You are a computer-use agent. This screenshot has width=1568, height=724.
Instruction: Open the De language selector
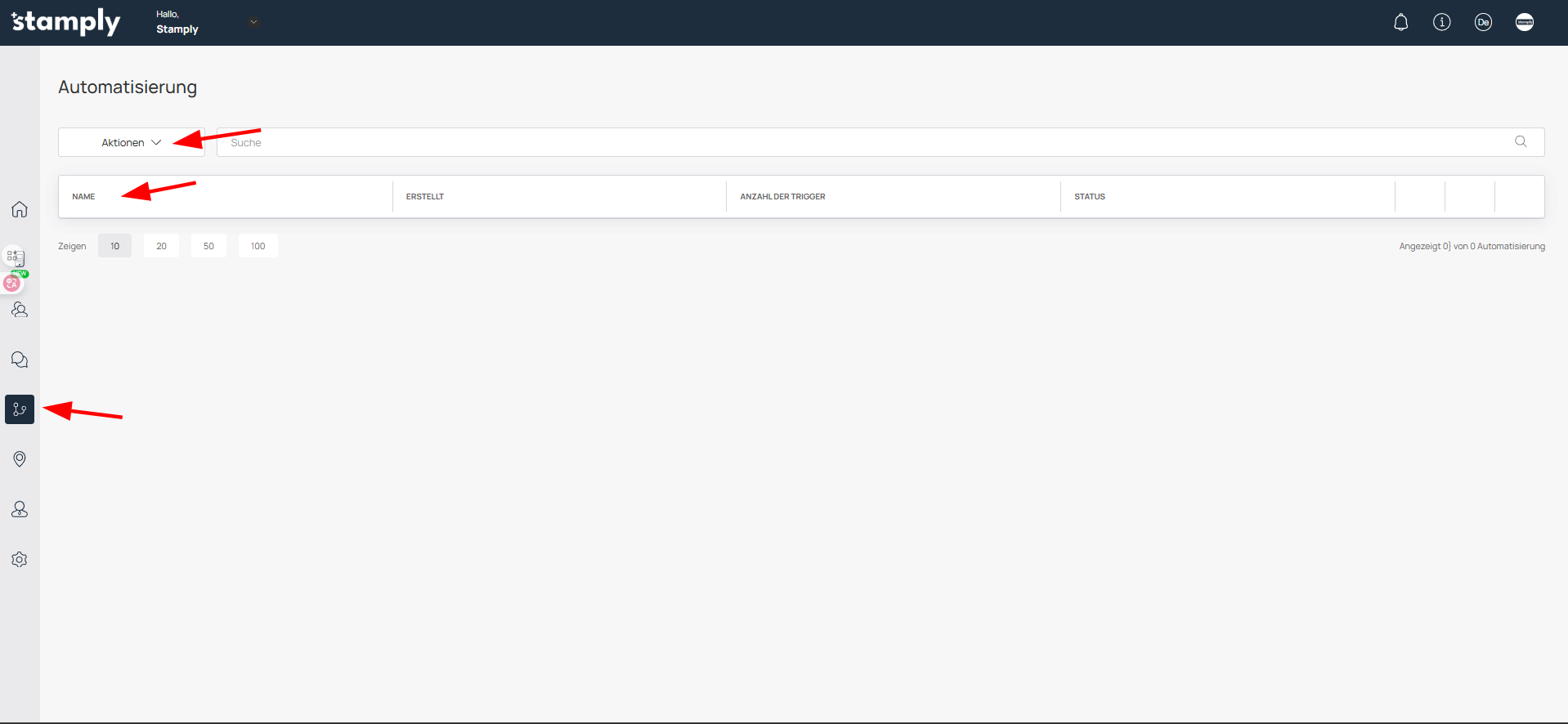[x=1483, y=22]
